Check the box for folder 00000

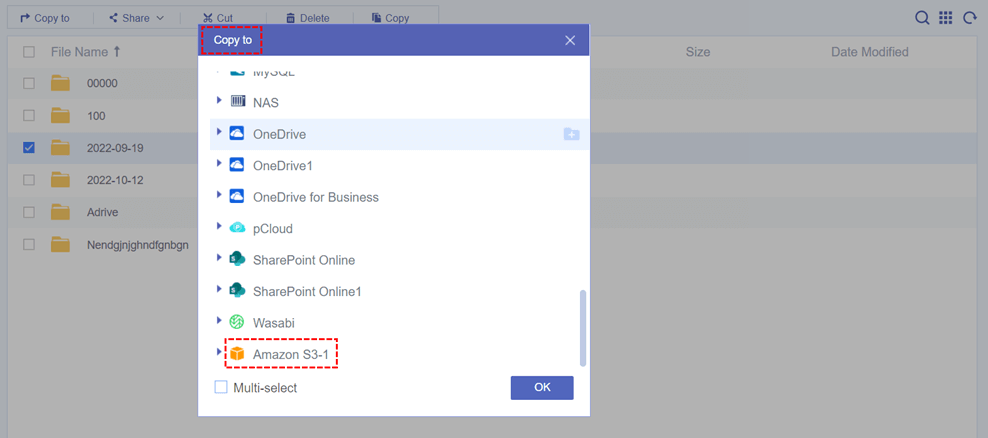point(29,83)
